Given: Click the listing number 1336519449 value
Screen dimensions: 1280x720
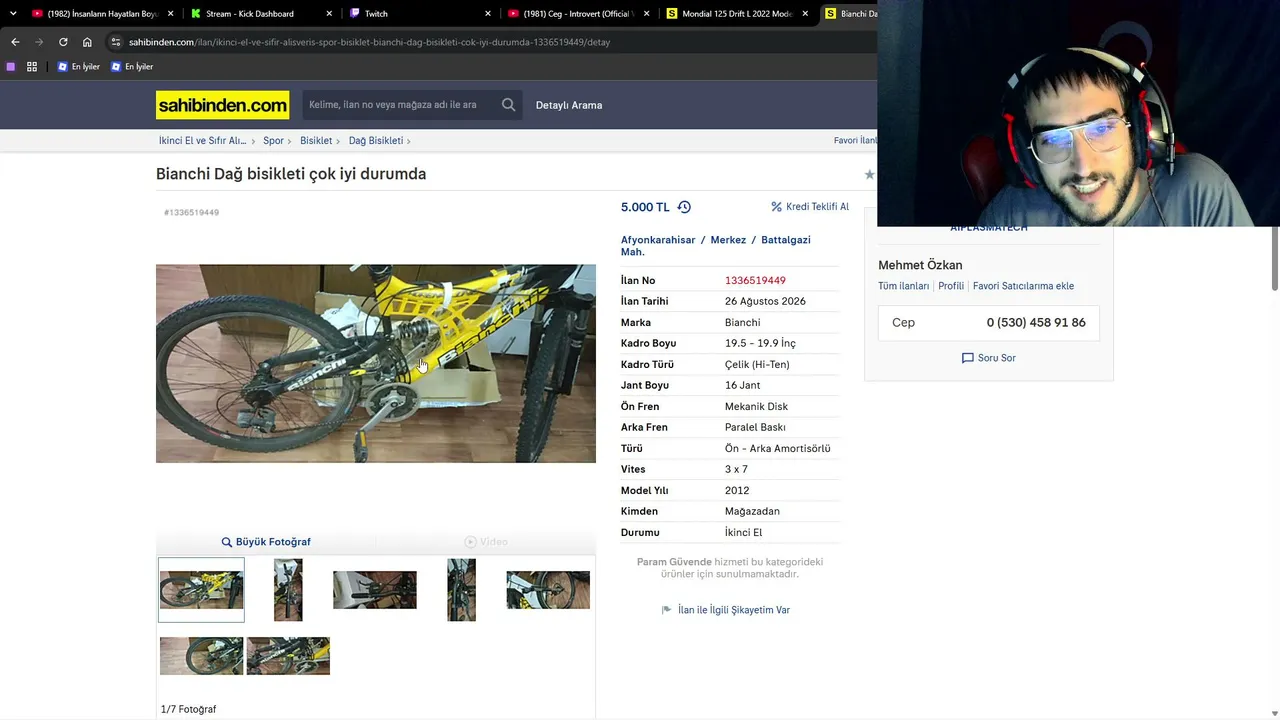Looking at the screenshot, I should [755, 281].
